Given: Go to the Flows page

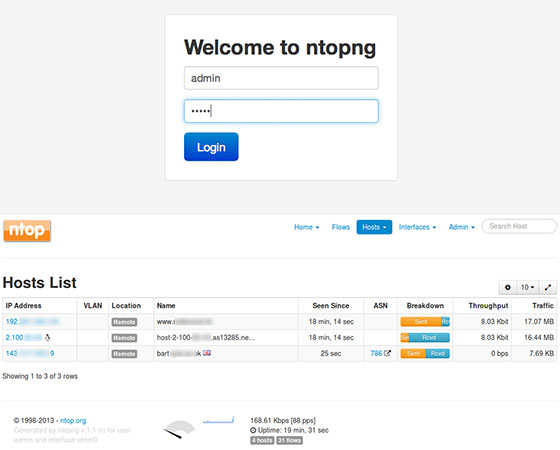Looking at the screenshot, I should point(340,227).
